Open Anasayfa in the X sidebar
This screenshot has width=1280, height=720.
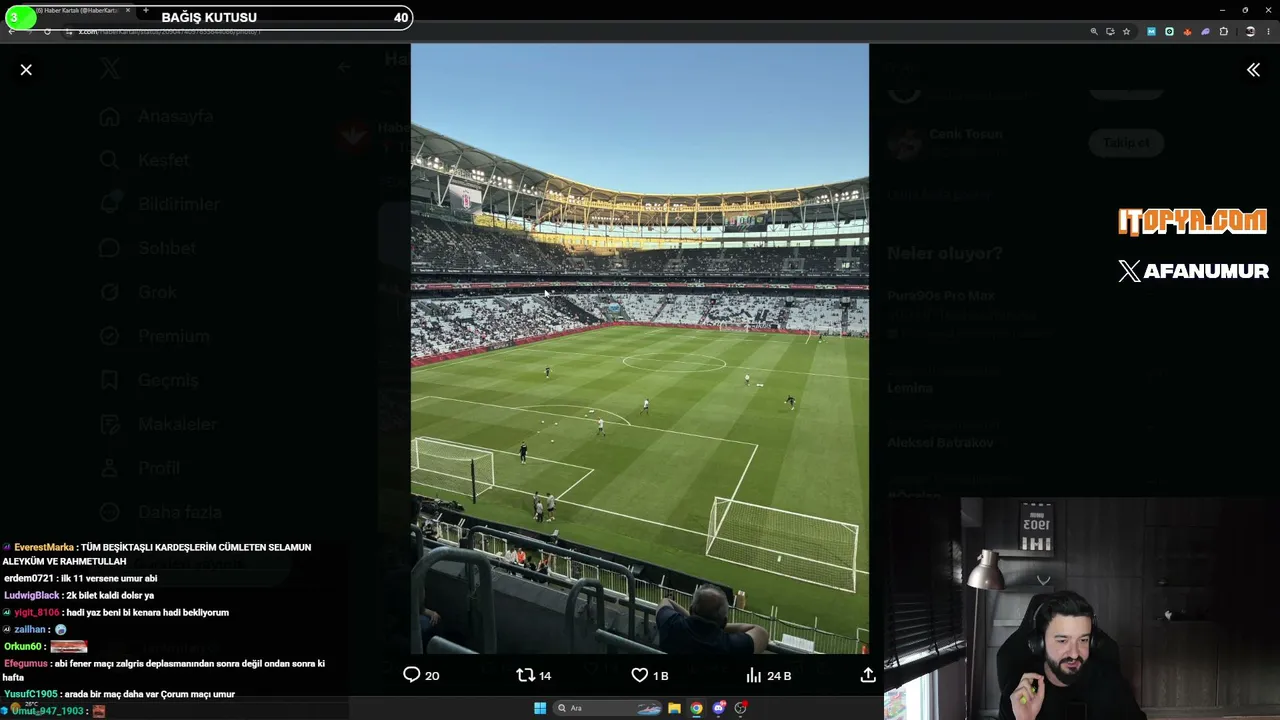pyautogui.click(x=157, y=116)
